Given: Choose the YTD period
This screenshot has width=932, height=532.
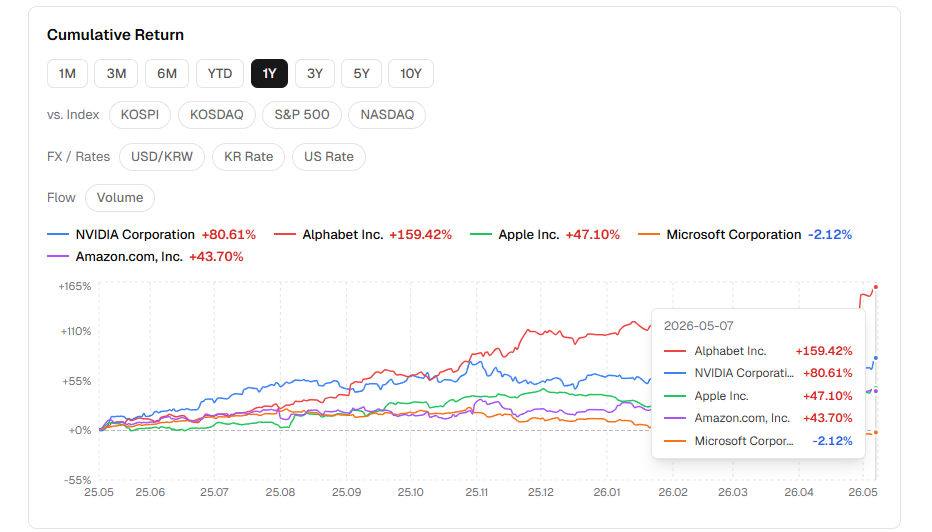Looking at the screenshot, I should click(220, 74).
